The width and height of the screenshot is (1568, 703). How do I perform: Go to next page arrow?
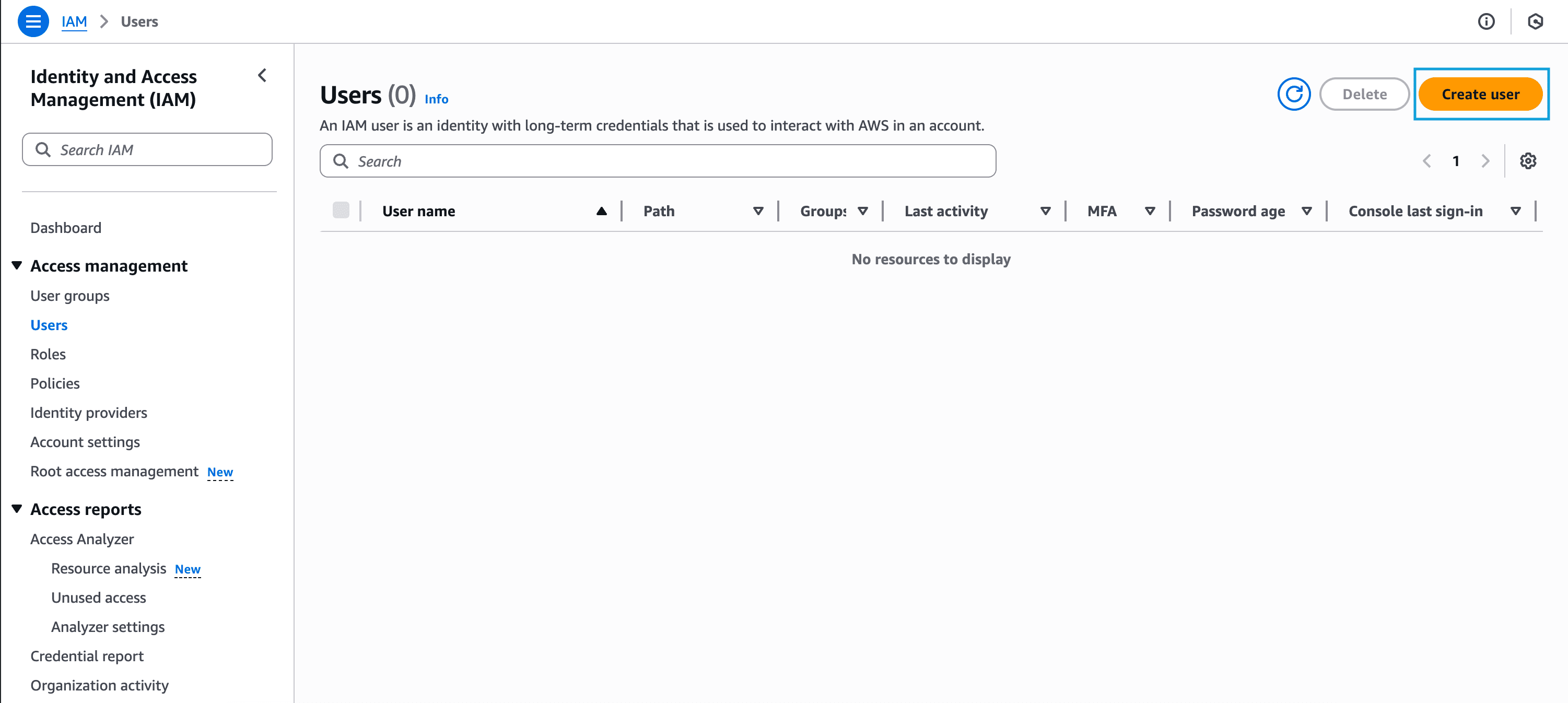tap(1485, 161)
